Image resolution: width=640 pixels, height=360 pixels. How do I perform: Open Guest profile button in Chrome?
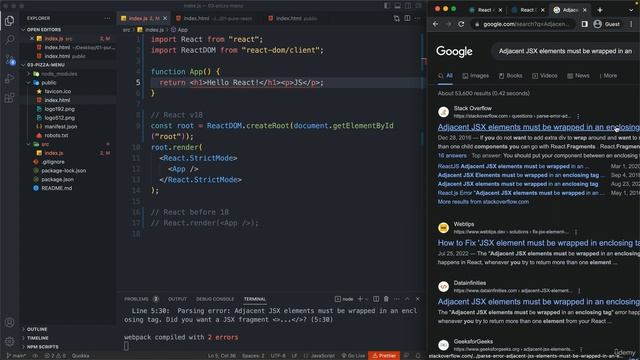point(607,24)
